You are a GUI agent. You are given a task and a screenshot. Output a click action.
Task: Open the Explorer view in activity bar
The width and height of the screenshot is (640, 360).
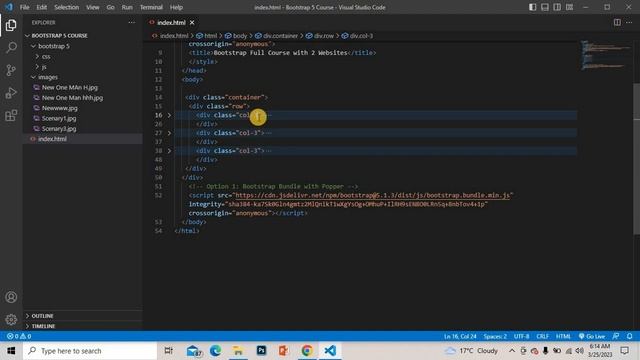coord(11,25)
